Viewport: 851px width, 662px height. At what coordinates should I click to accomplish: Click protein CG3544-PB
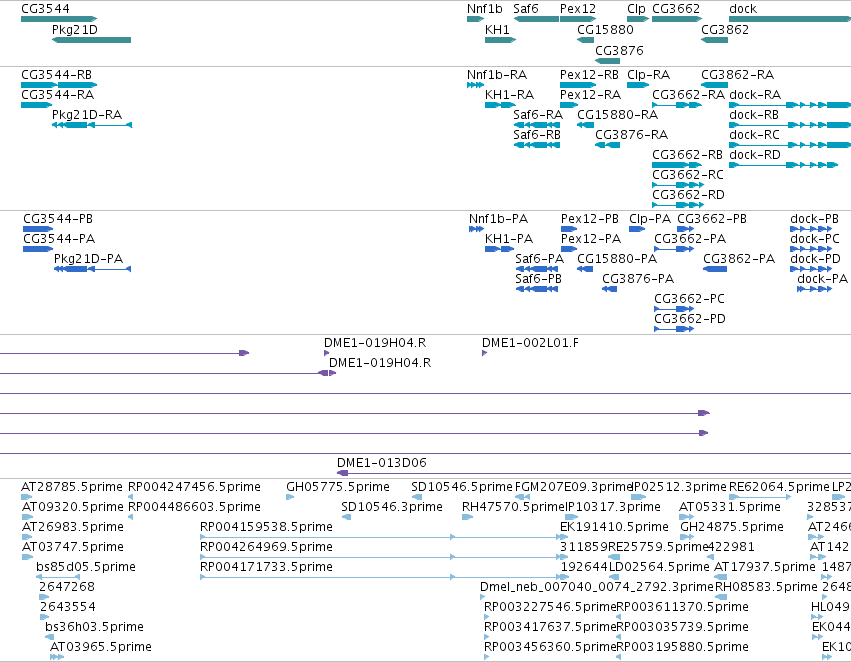coord(38,229)
